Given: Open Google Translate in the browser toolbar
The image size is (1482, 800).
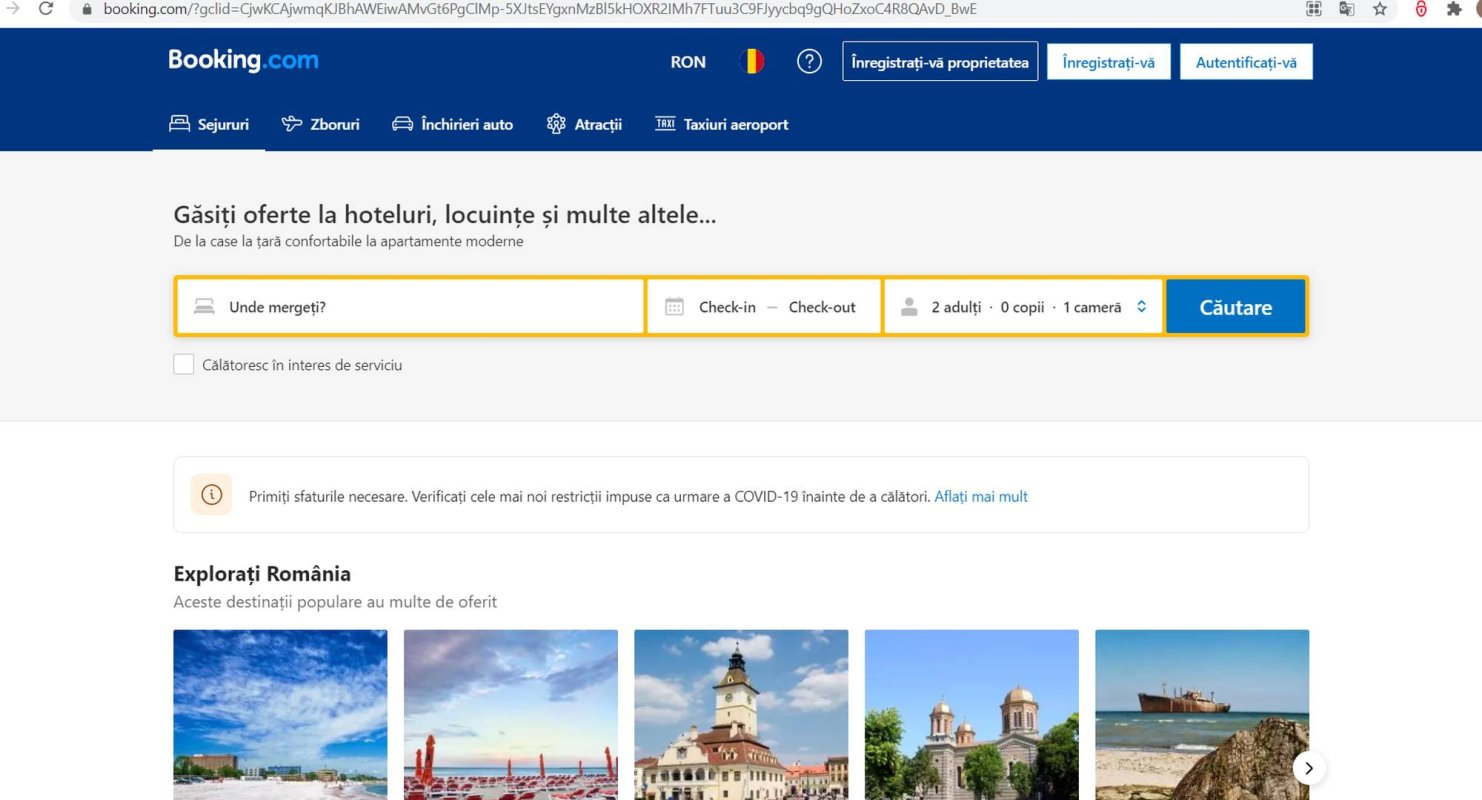Looking at the screenshot, I should [x=1346, y=9].
